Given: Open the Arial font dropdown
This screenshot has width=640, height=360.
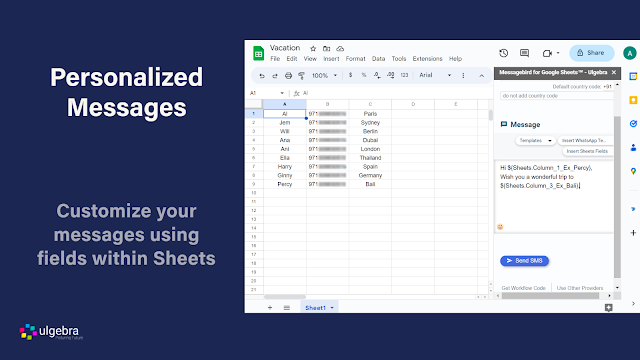Looking at the screenshot, I should pyautogui.click(x=435, y=75).
